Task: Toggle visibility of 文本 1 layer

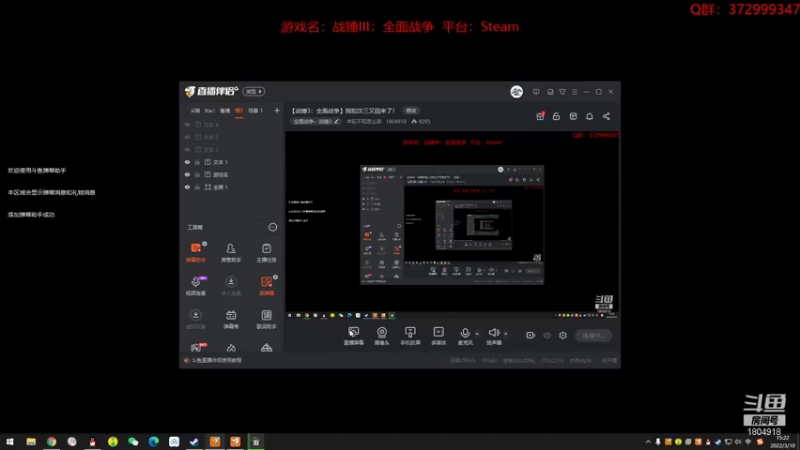Action: click(187, 162)
